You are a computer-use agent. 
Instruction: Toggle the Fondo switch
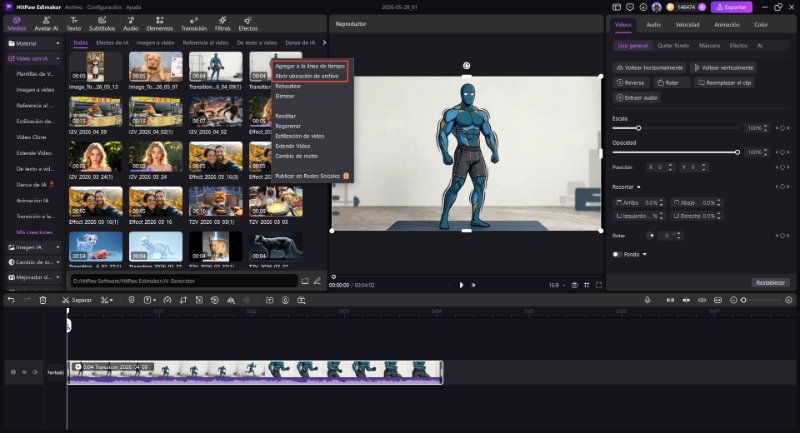coord(617,254)
